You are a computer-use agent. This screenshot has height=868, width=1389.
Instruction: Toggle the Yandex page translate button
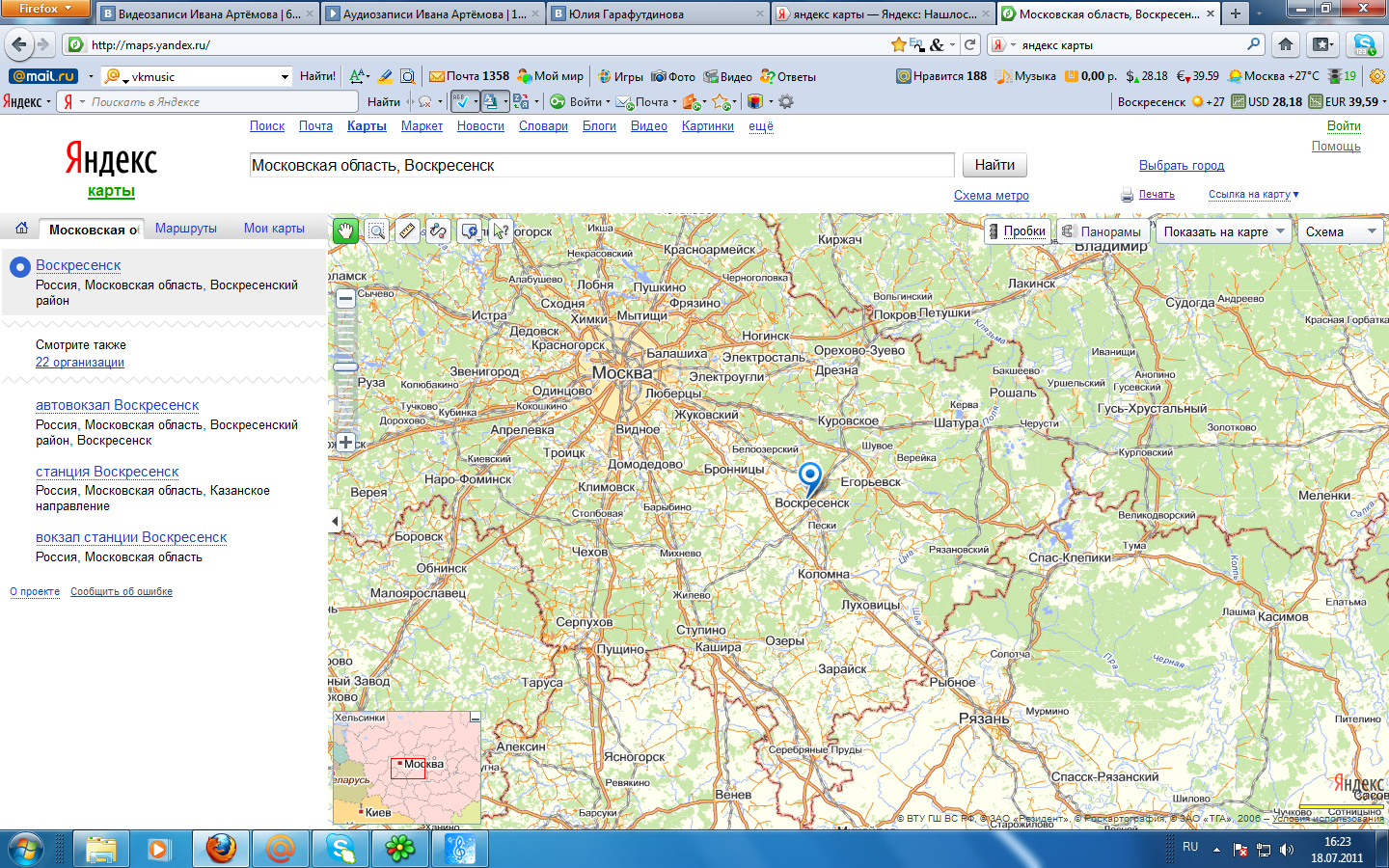click(x=494, y=101)
